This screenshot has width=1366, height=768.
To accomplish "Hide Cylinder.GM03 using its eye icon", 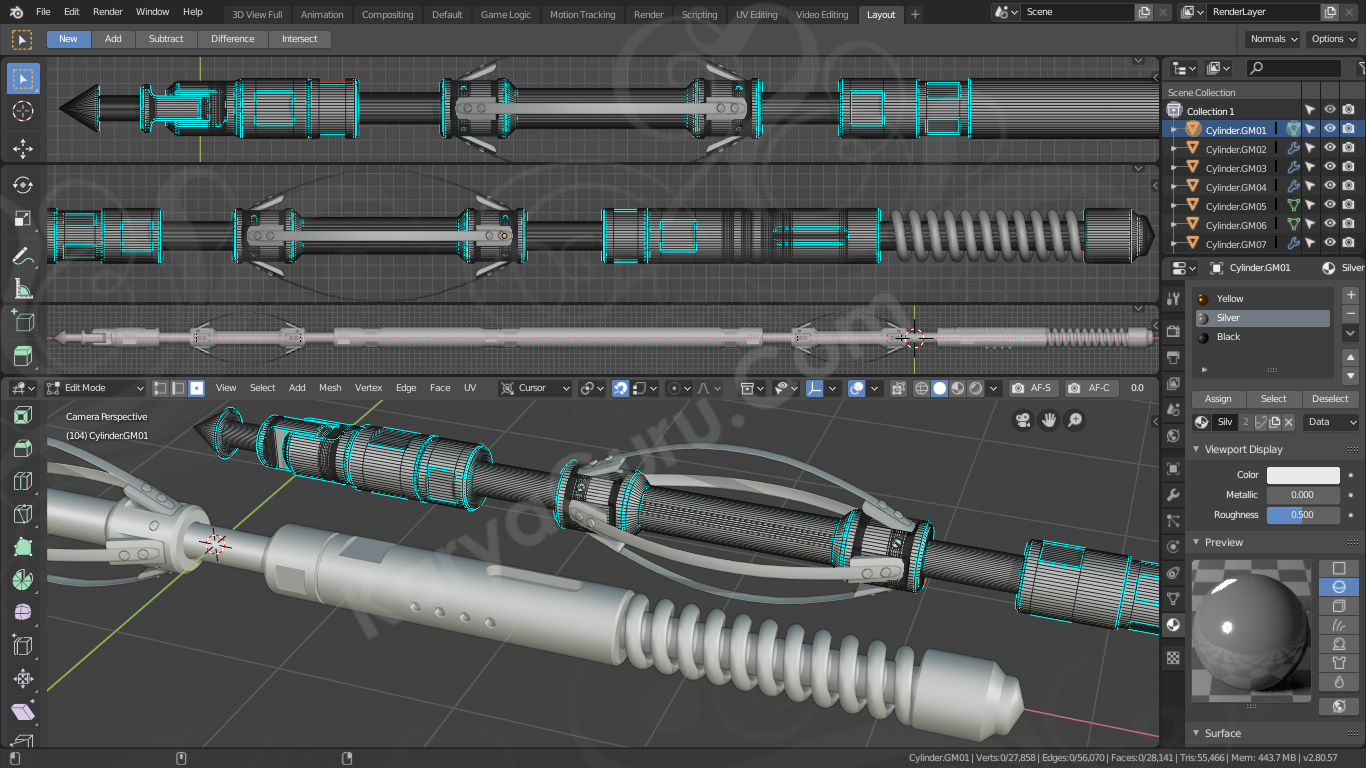I will click(x=1330, y=168).
